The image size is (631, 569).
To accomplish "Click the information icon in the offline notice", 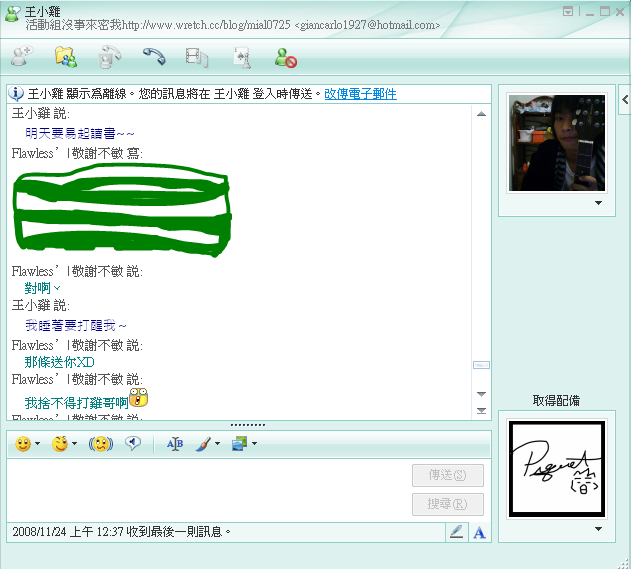I will 16,94.
